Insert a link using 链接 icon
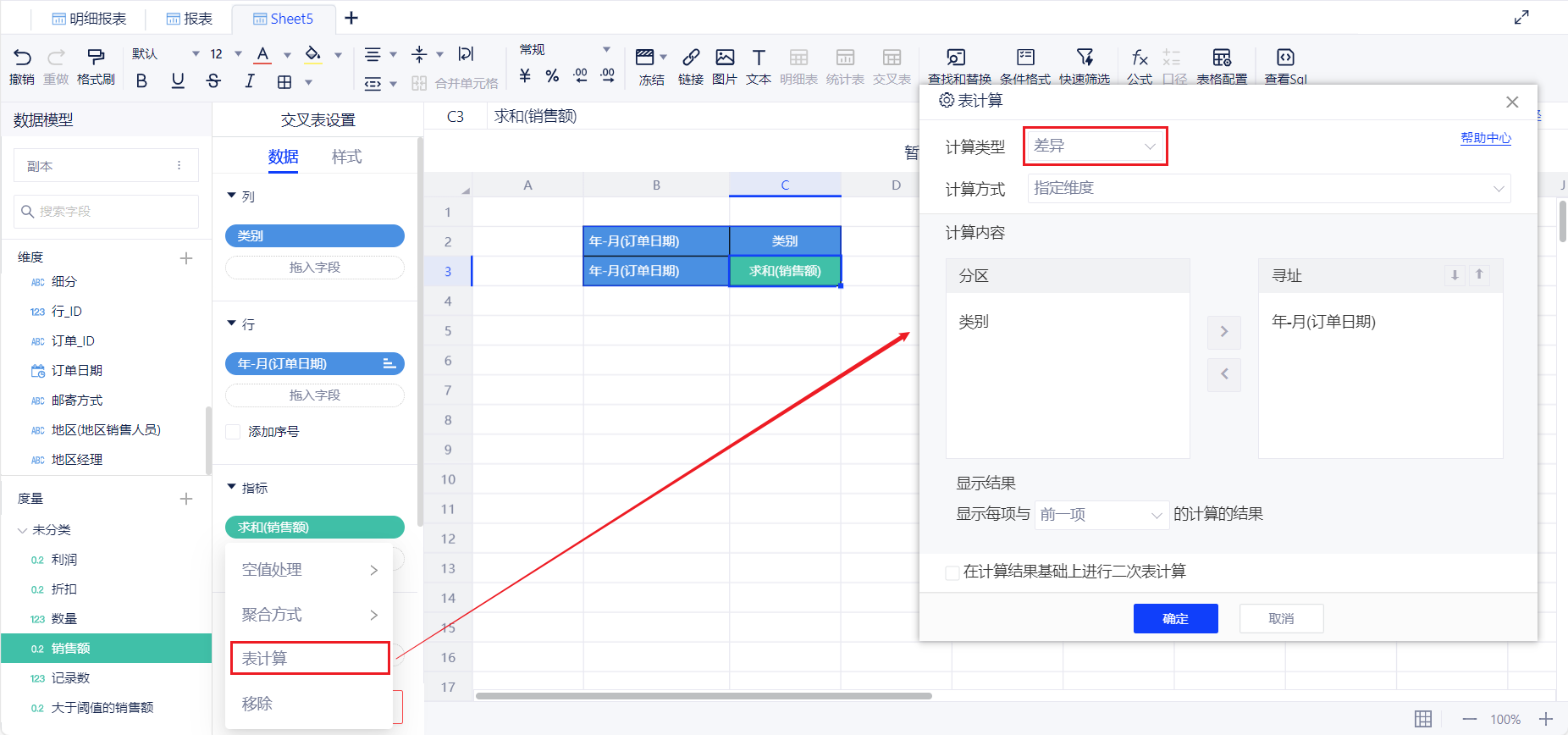The image size is (1568, 735). [x=691, y=58]
